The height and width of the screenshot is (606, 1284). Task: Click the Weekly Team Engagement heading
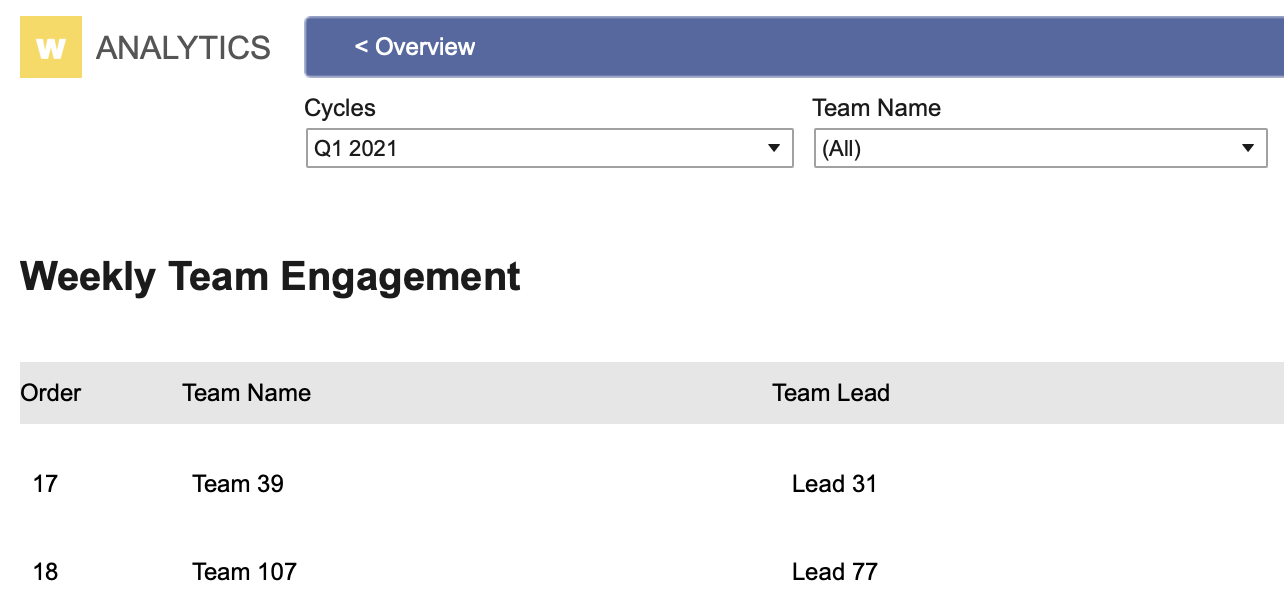pos(270,276)
